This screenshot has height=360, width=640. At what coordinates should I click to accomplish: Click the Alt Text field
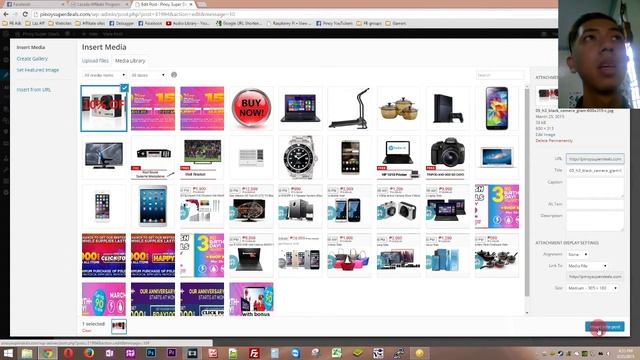595,204
